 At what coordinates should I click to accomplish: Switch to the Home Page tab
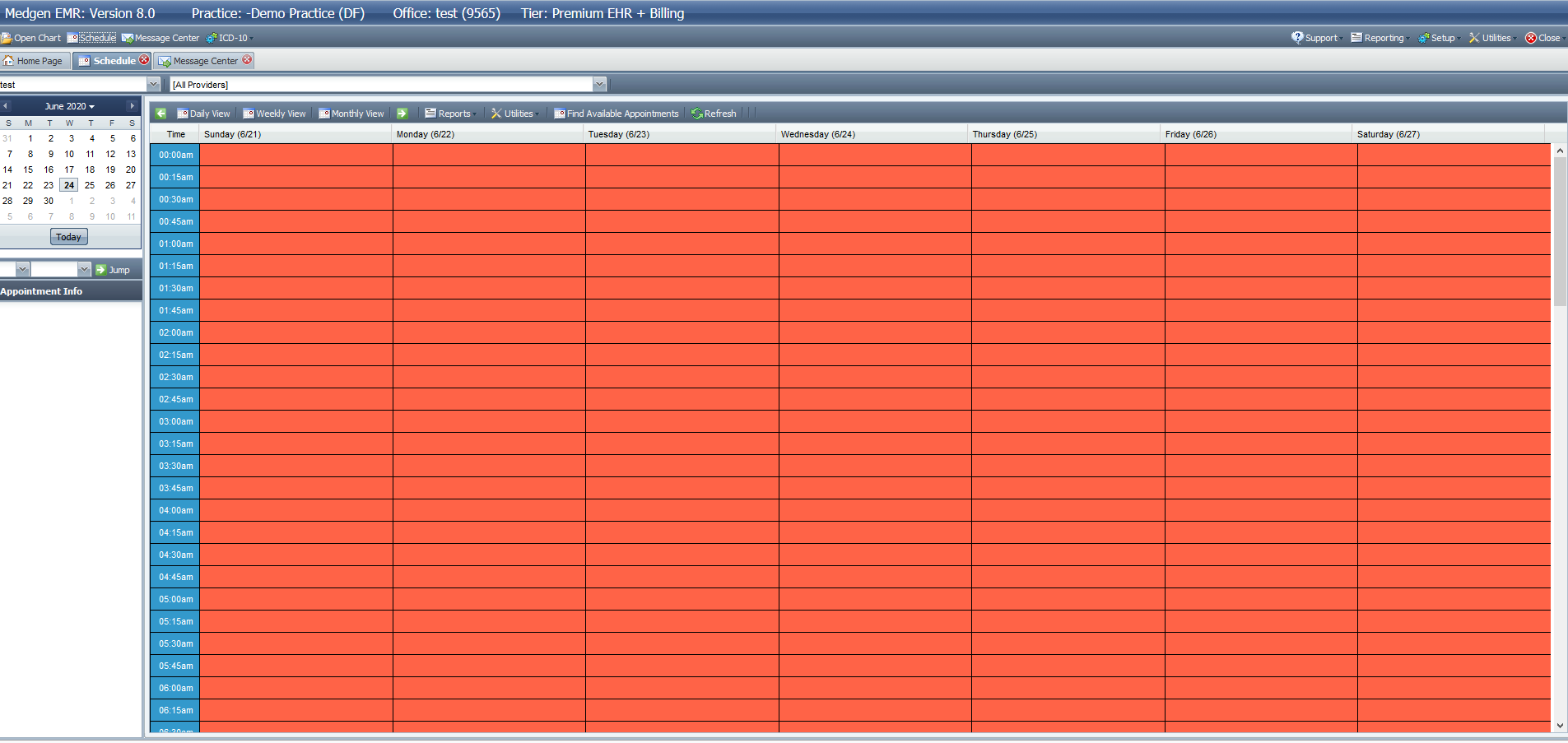(x=33, y=61)
